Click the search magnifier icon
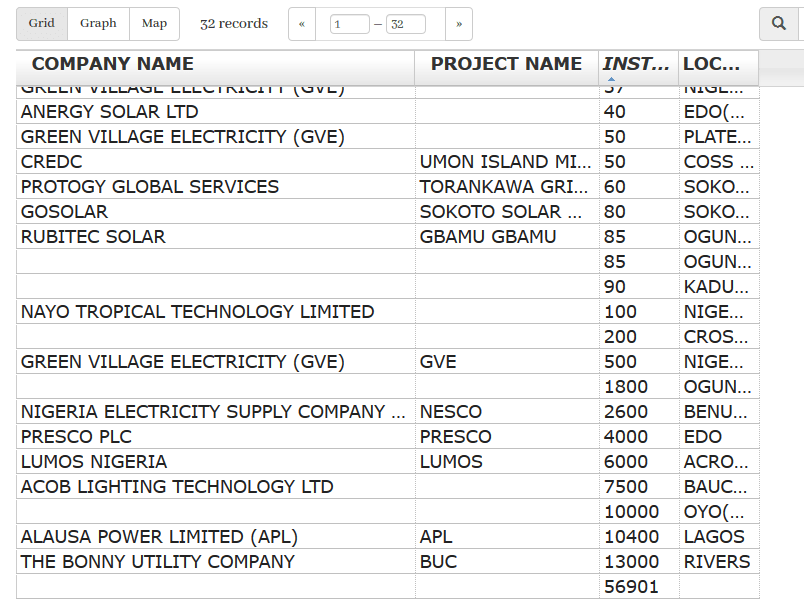Viewport: 804px width, 611px height. tap(779, 24)
